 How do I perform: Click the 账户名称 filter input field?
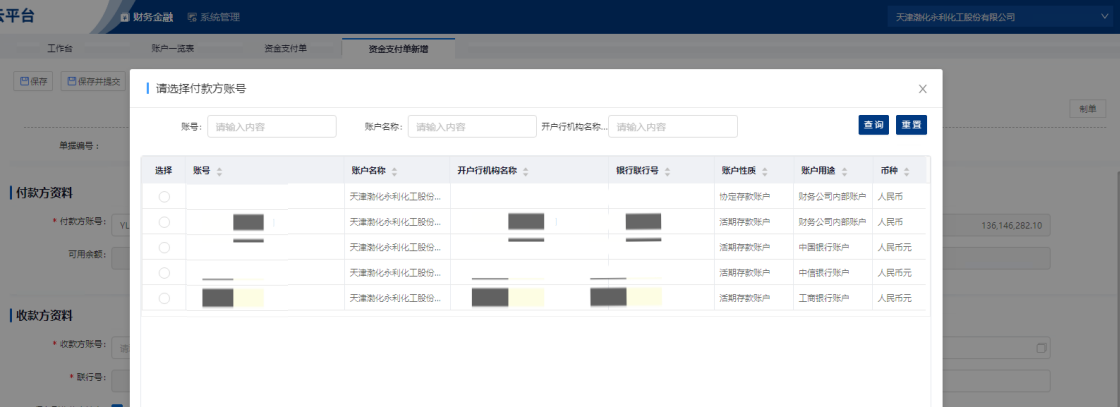pyautogui.click(x=472, y=126)
